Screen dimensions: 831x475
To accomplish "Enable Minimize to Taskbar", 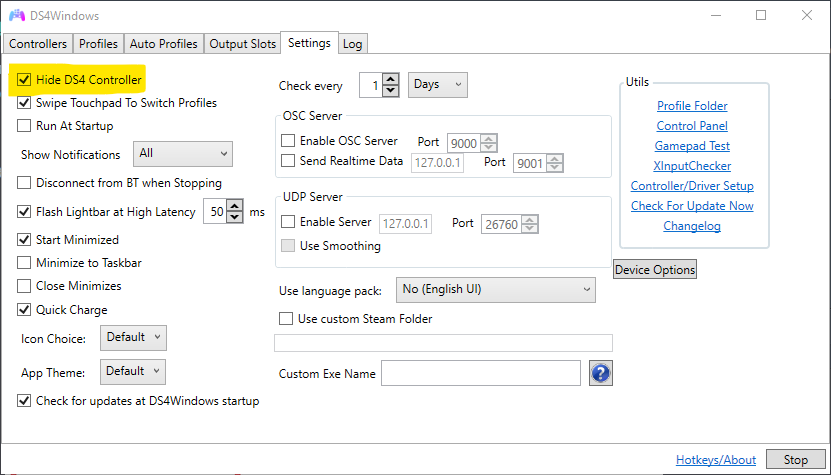I will pos(24,263).
